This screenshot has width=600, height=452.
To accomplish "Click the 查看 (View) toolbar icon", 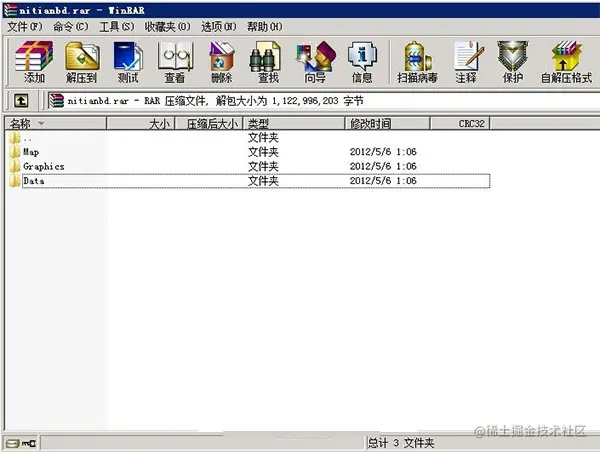I will click(175, 57).
